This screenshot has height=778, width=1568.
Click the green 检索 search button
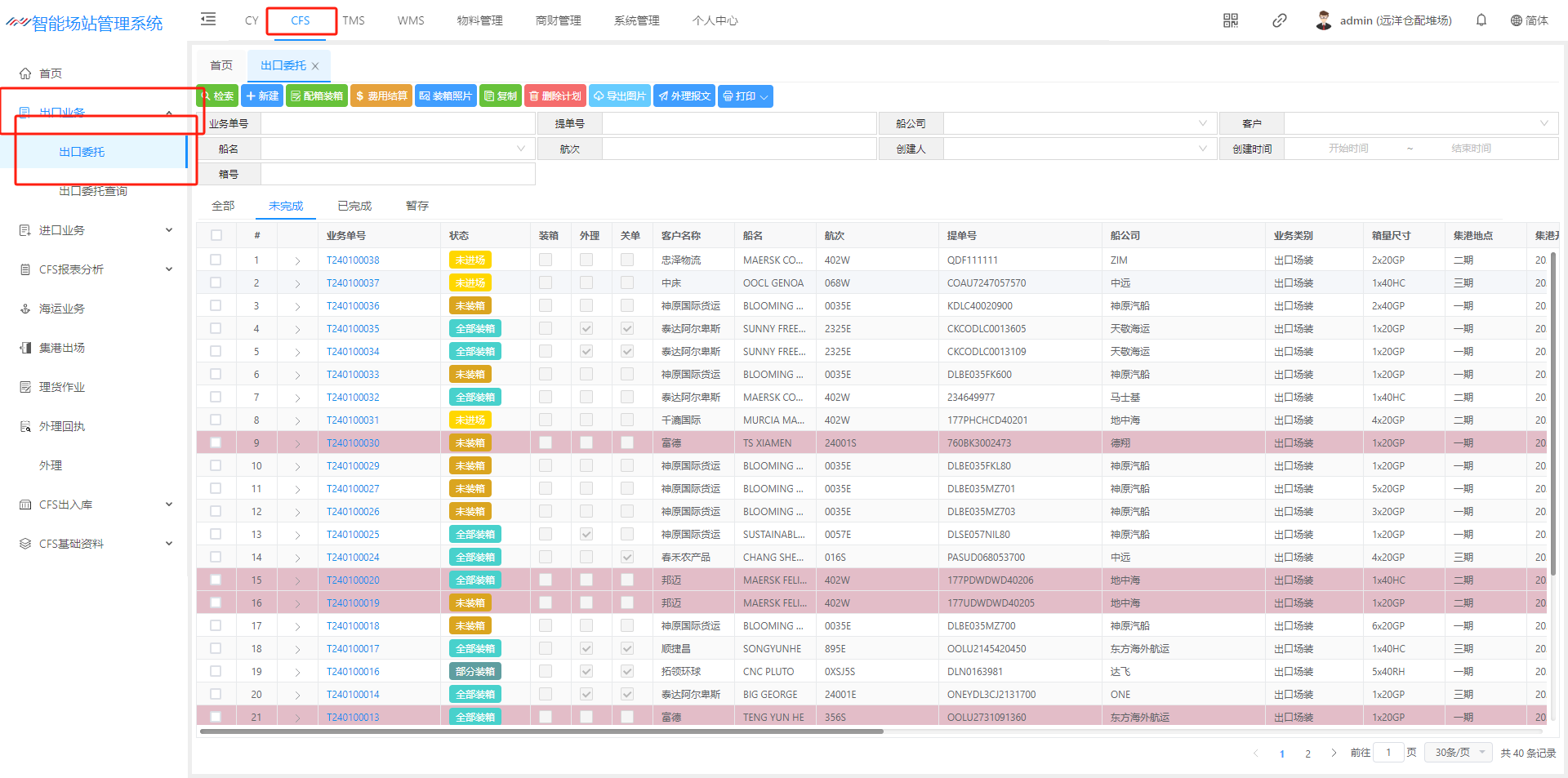[x=218, y=96]
